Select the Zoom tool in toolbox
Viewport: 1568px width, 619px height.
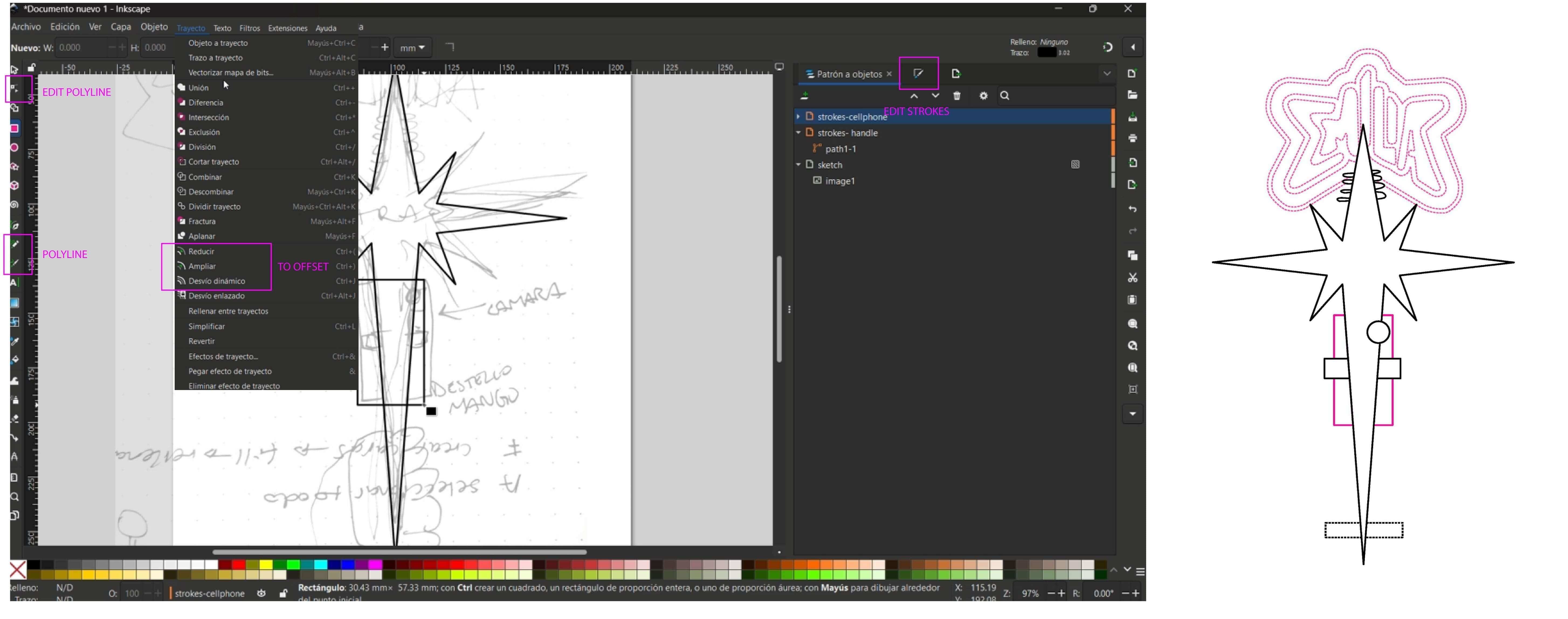[x=15, y=497]
